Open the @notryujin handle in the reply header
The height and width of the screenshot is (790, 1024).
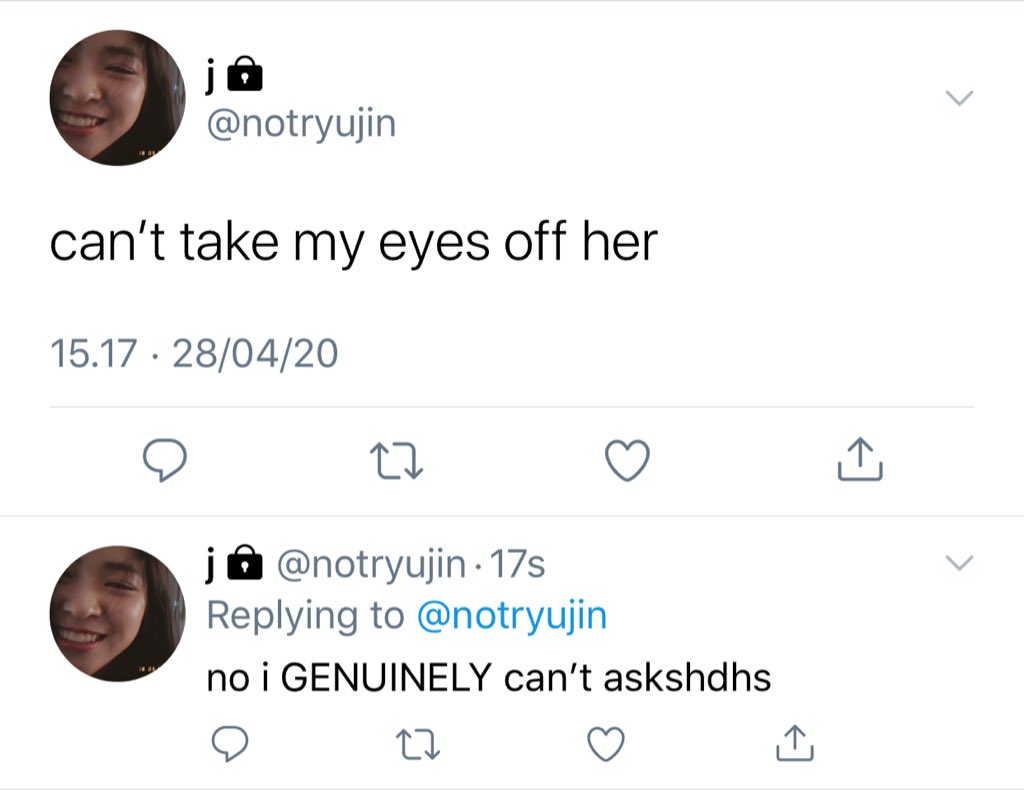372,565
